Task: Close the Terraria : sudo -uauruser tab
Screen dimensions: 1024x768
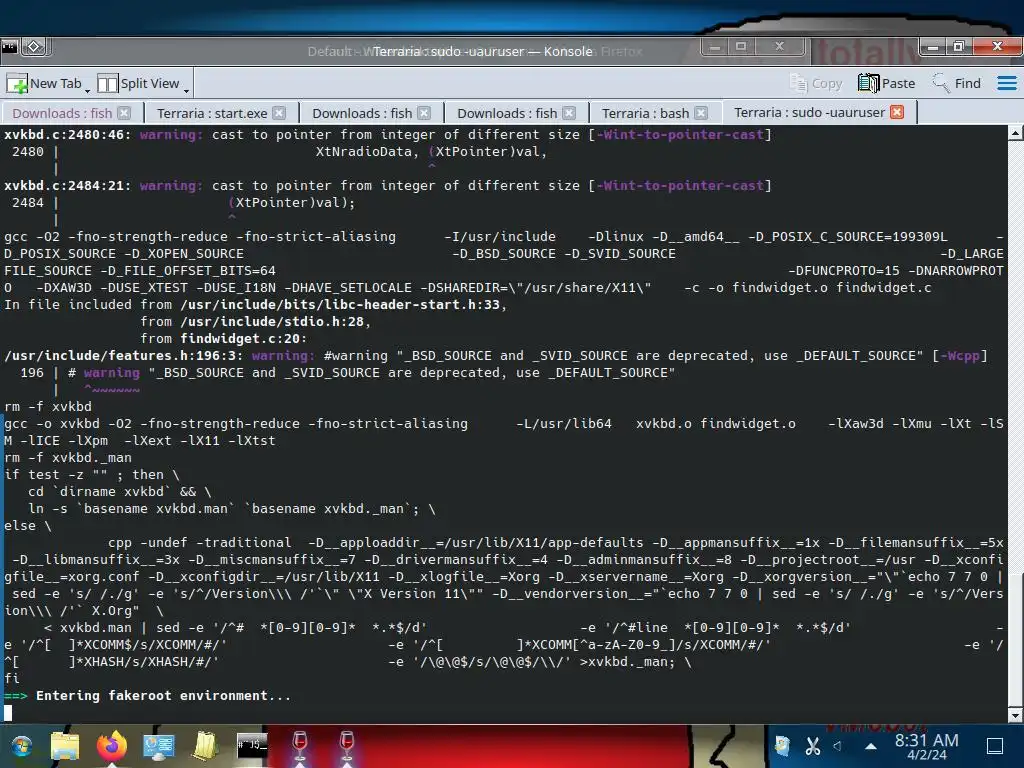Action: pos(897,112)
